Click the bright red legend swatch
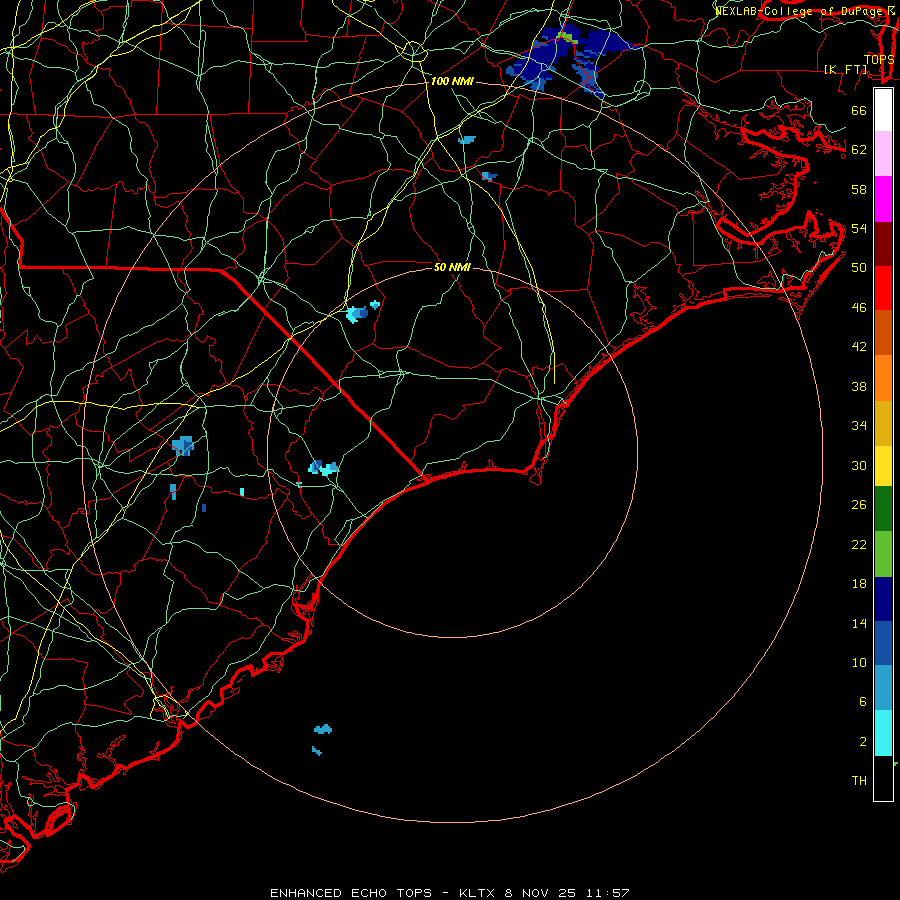The height and width of the screenshot is (900, 900). tap(883, 288)
